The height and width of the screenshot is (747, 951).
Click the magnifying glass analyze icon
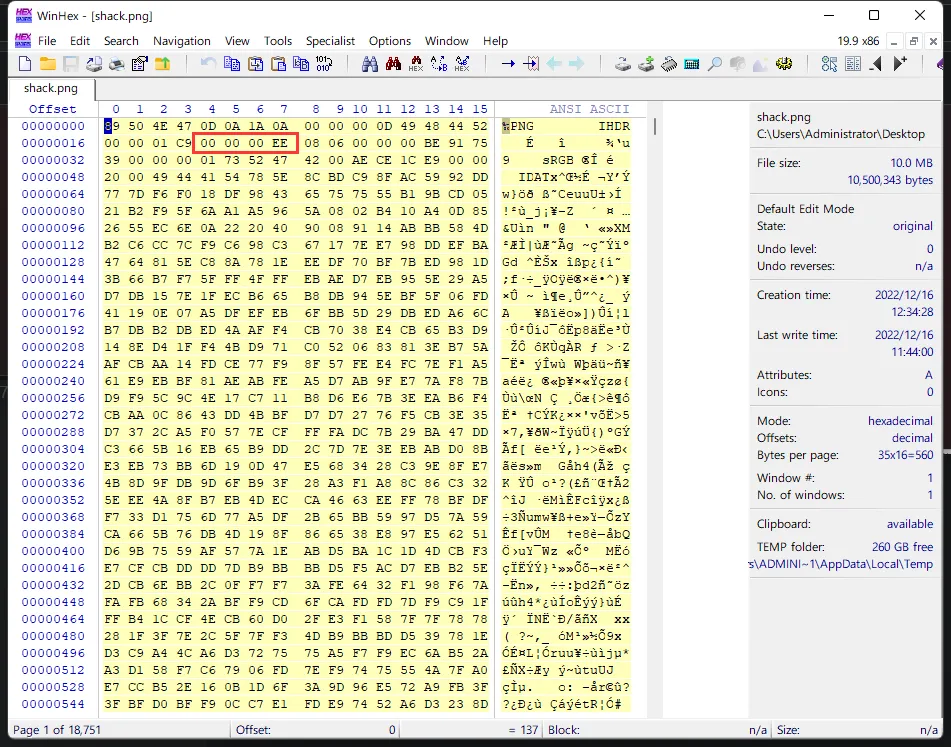click(x=715, y=64)
